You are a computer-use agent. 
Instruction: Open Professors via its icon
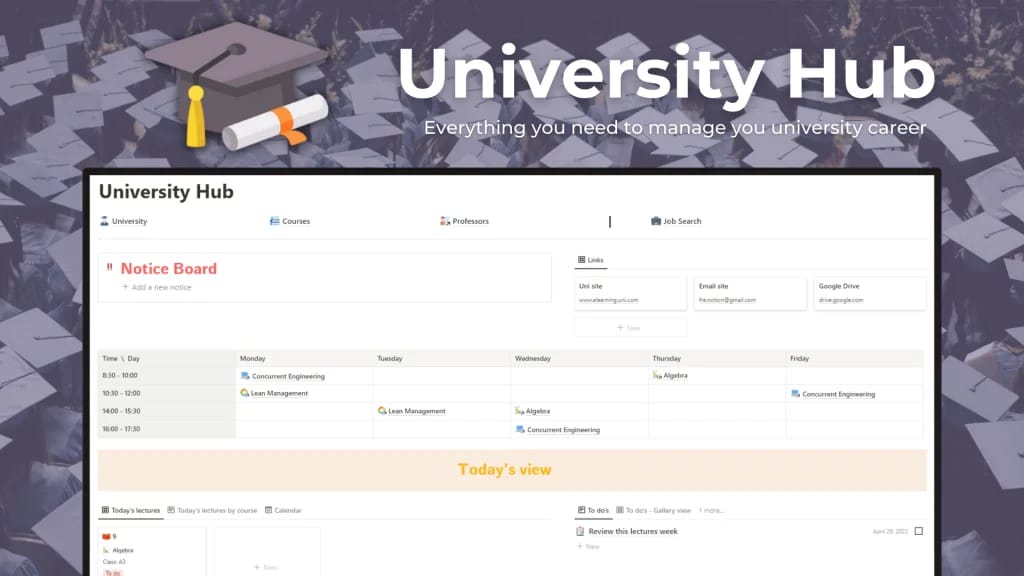coord(445,221)
